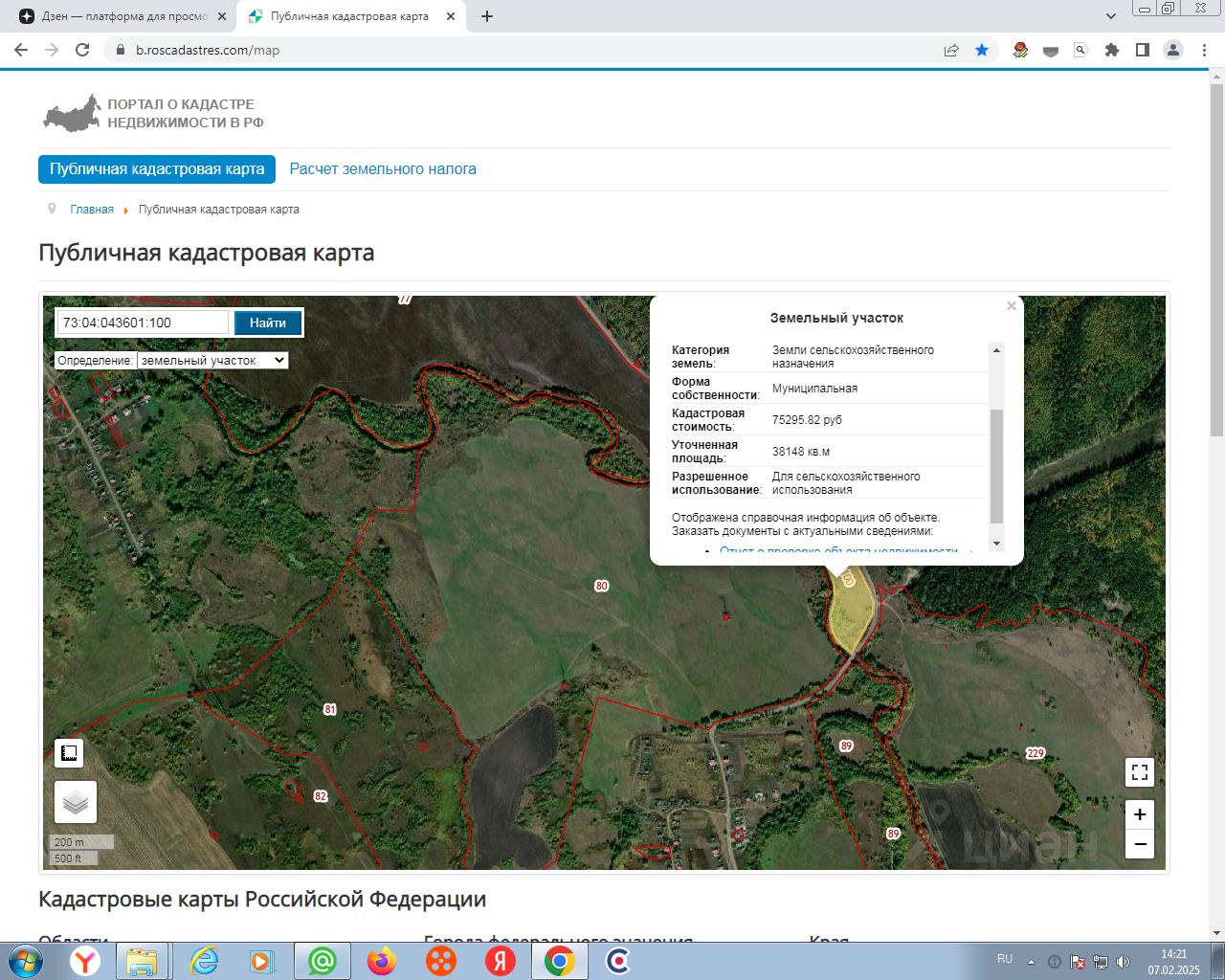Screen dimensions: 1225x980
Task: Click the 38148 кв.м area value
Action: click(x=801, y=452)
